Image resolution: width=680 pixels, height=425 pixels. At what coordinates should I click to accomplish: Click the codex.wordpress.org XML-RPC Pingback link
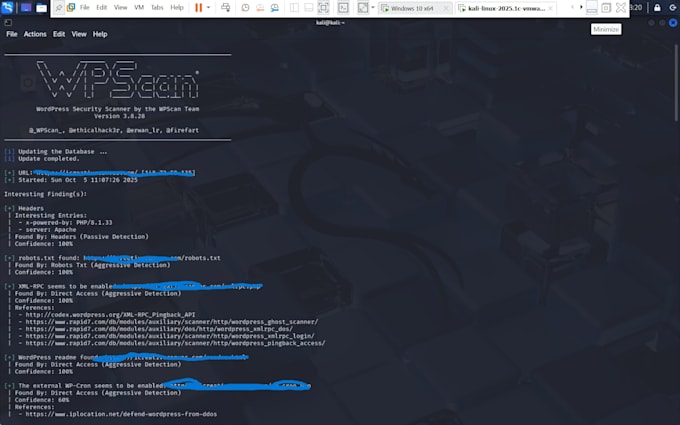coord(110,314)
